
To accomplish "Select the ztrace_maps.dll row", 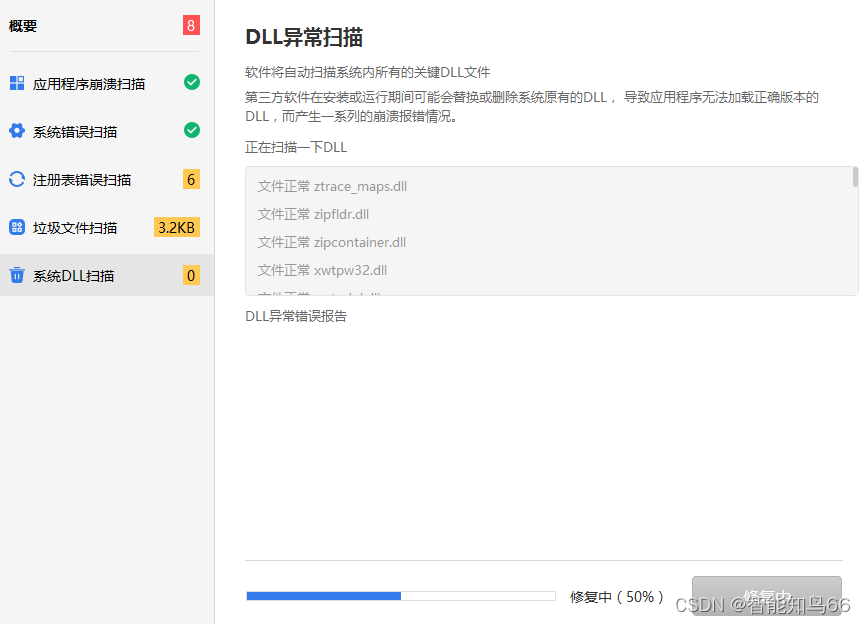I will [332, 187].
